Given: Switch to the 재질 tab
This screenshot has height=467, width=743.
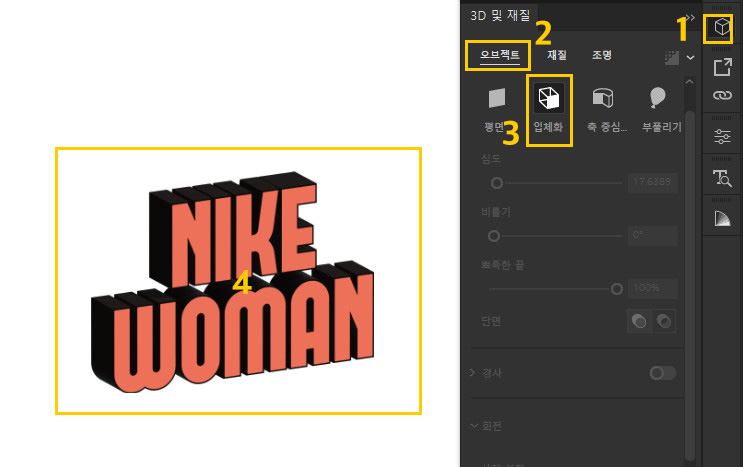Looking at the screenshot, I should [557, 55].
